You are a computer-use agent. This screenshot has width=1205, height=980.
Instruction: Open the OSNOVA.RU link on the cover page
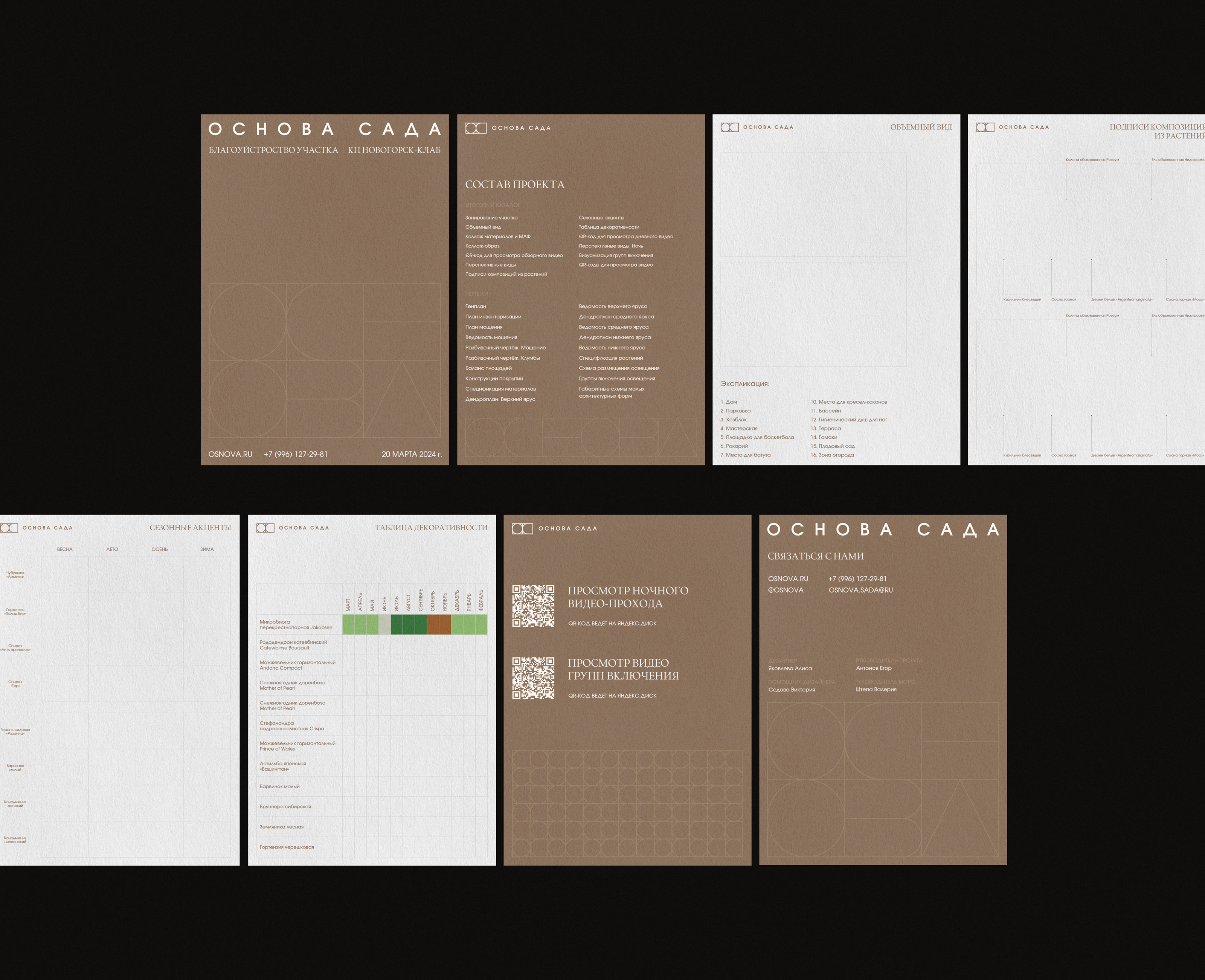[x=230, y=454]
